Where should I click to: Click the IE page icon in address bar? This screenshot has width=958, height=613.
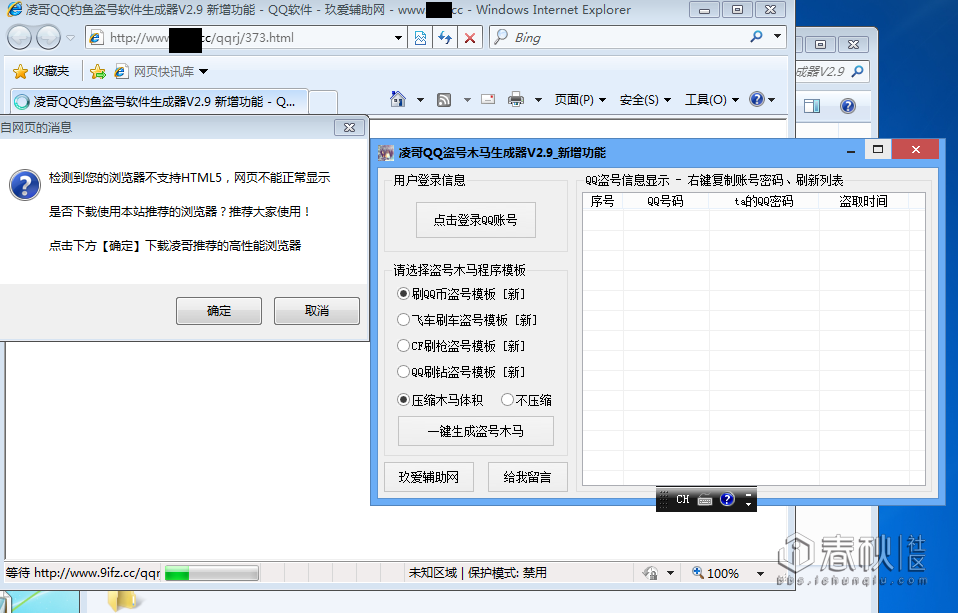[96, 38]
